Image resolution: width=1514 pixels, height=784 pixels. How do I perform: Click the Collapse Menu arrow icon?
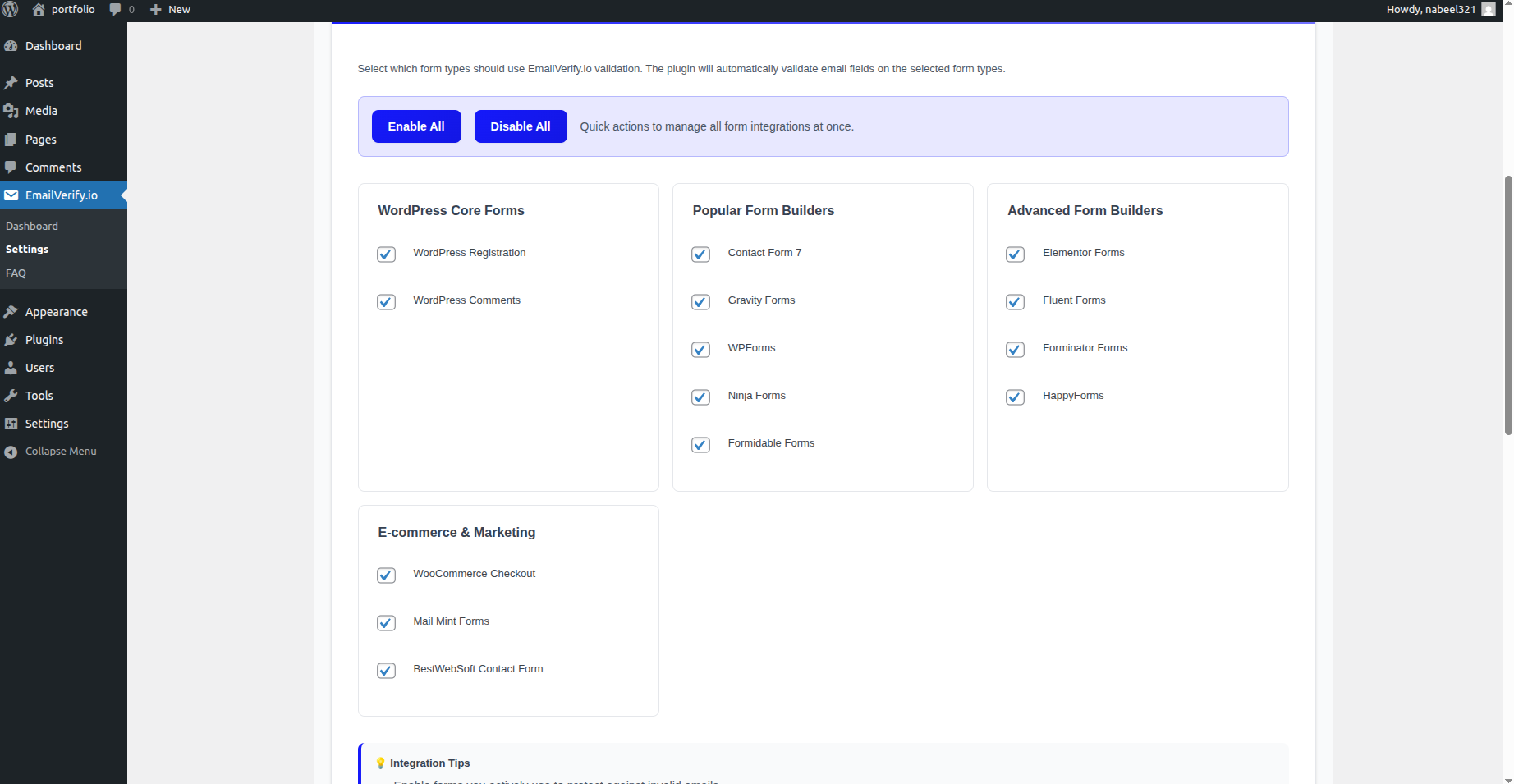tap(11, 452)
